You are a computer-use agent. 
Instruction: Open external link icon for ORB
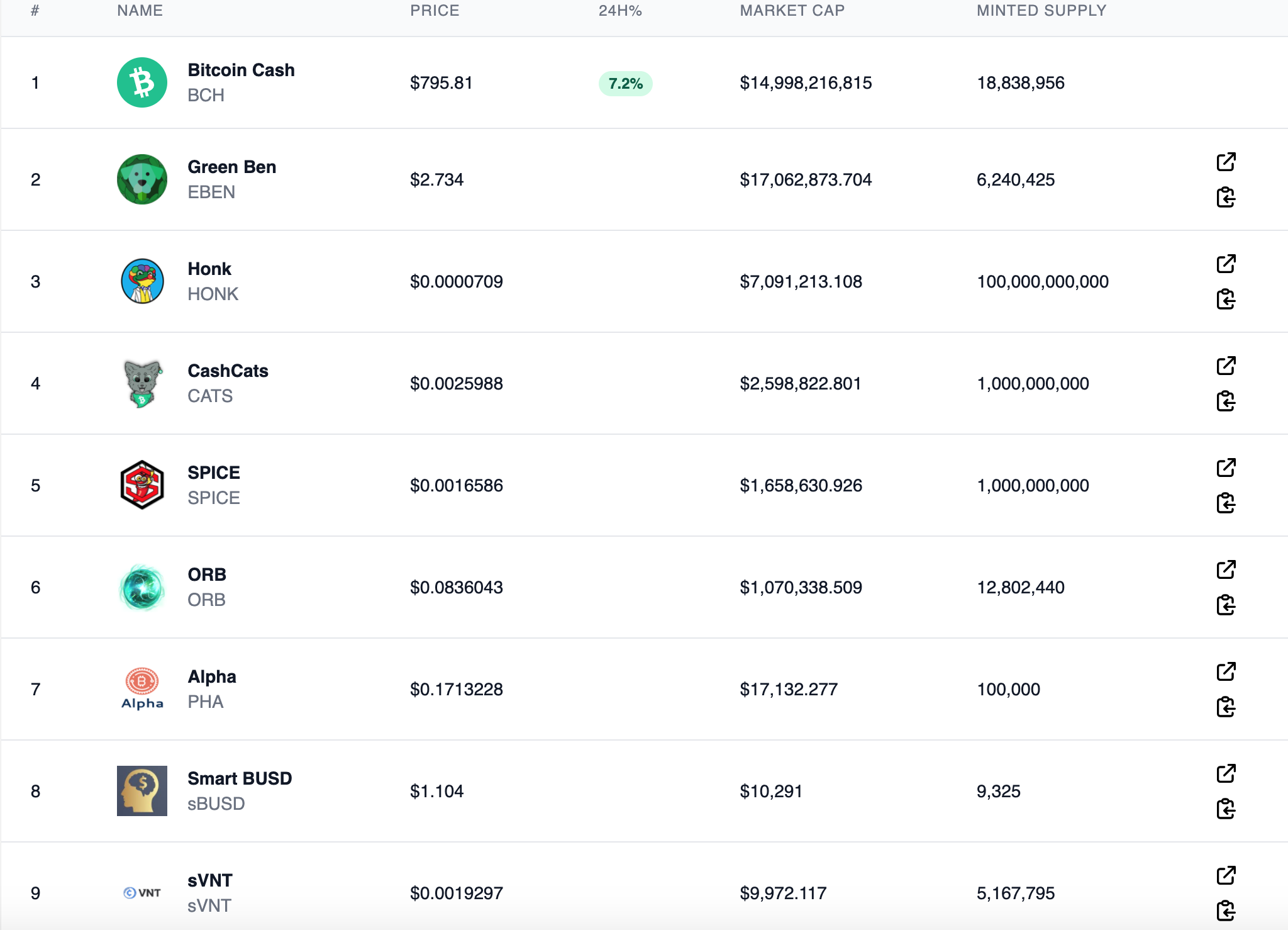1226,569
